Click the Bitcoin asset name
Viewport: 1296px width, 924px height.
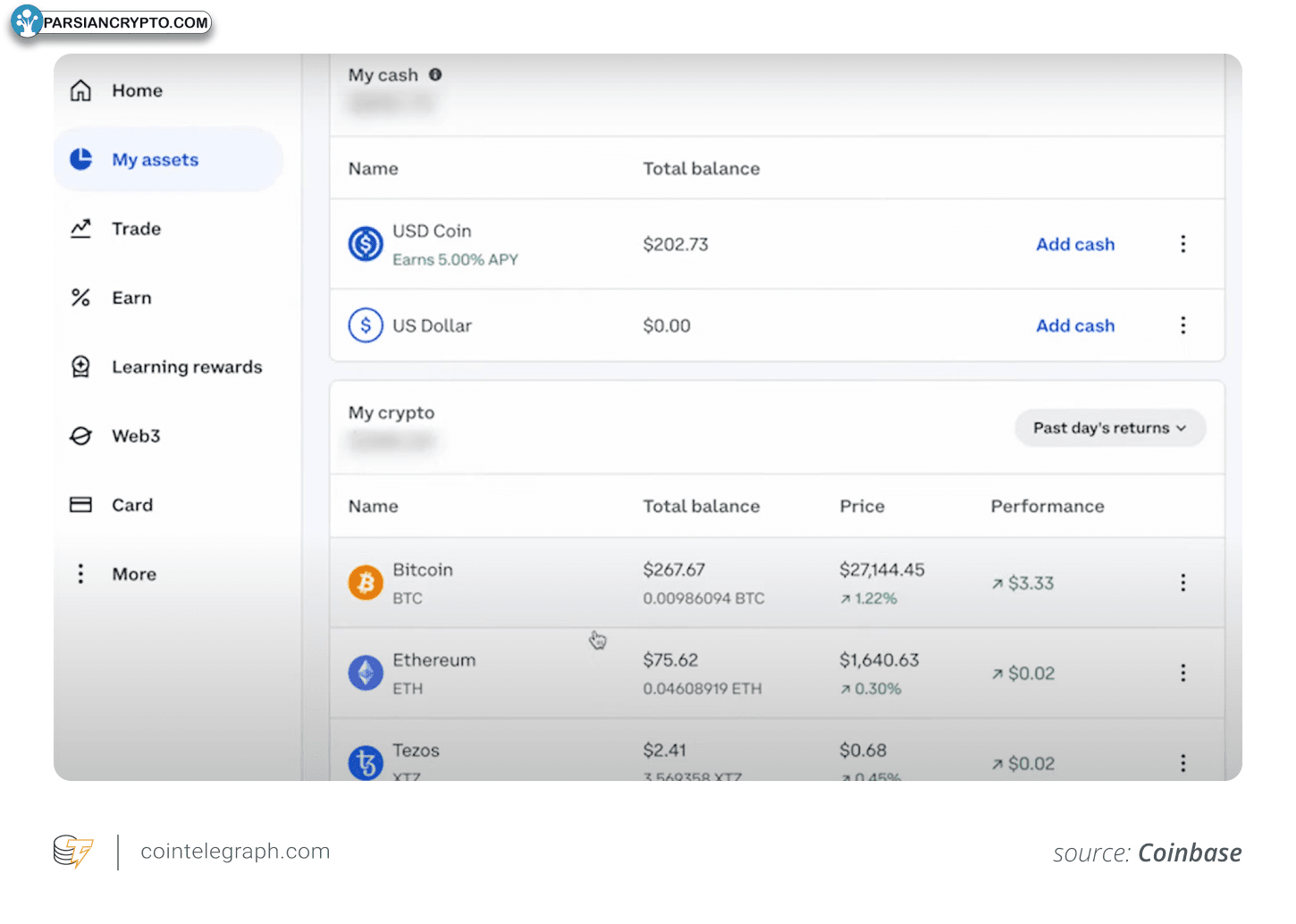(x=423, y=570)
